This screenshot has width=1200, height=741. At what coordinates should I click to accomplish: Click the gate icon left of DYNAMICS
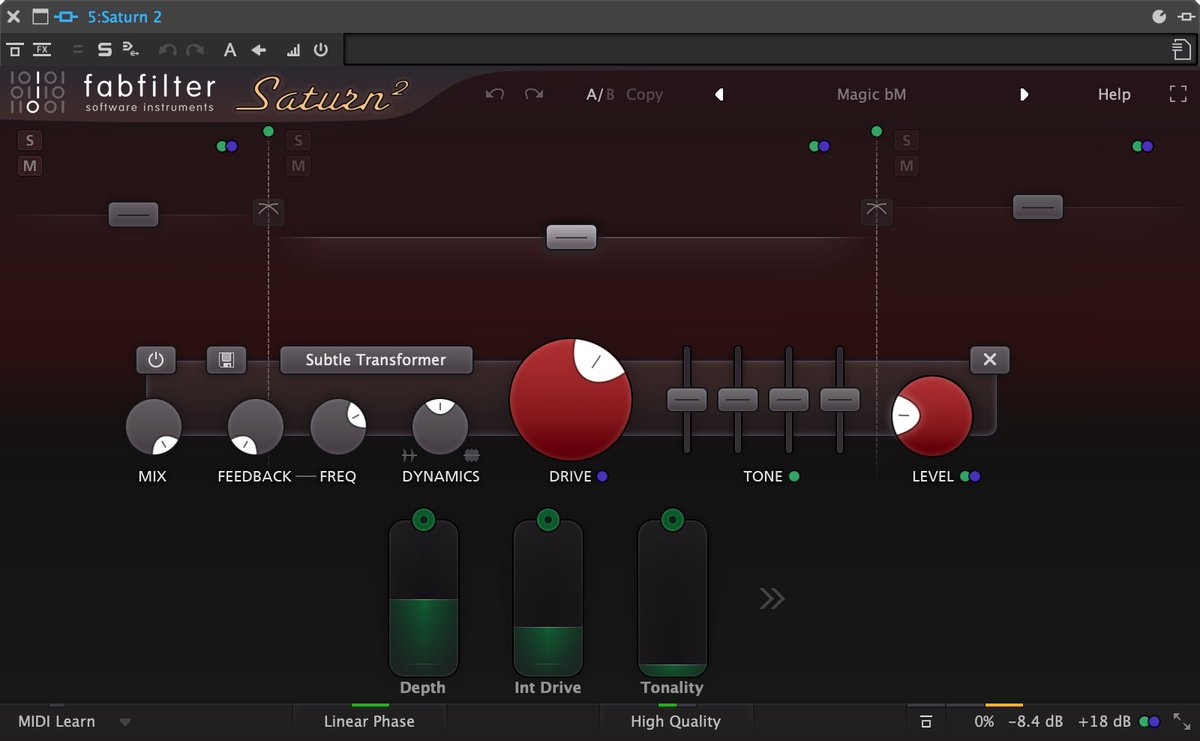coord(408,456)
